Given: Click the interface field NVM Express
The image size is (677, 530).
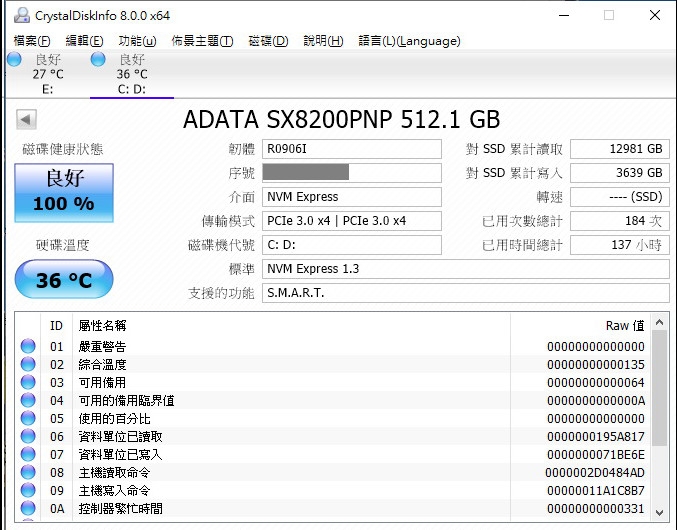Looking at the screenshot, I should pyautogui.click(x=351, y=197).
